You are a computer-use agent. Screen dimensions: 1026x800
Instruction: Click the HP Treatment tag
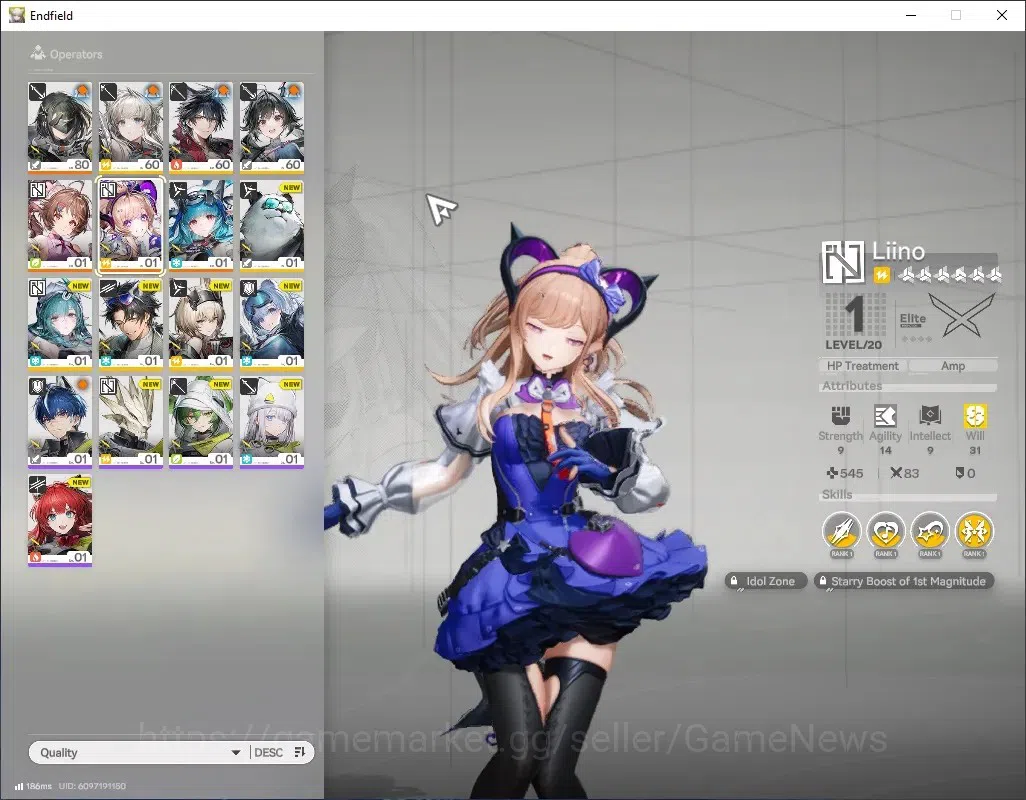tap(862, 366)
